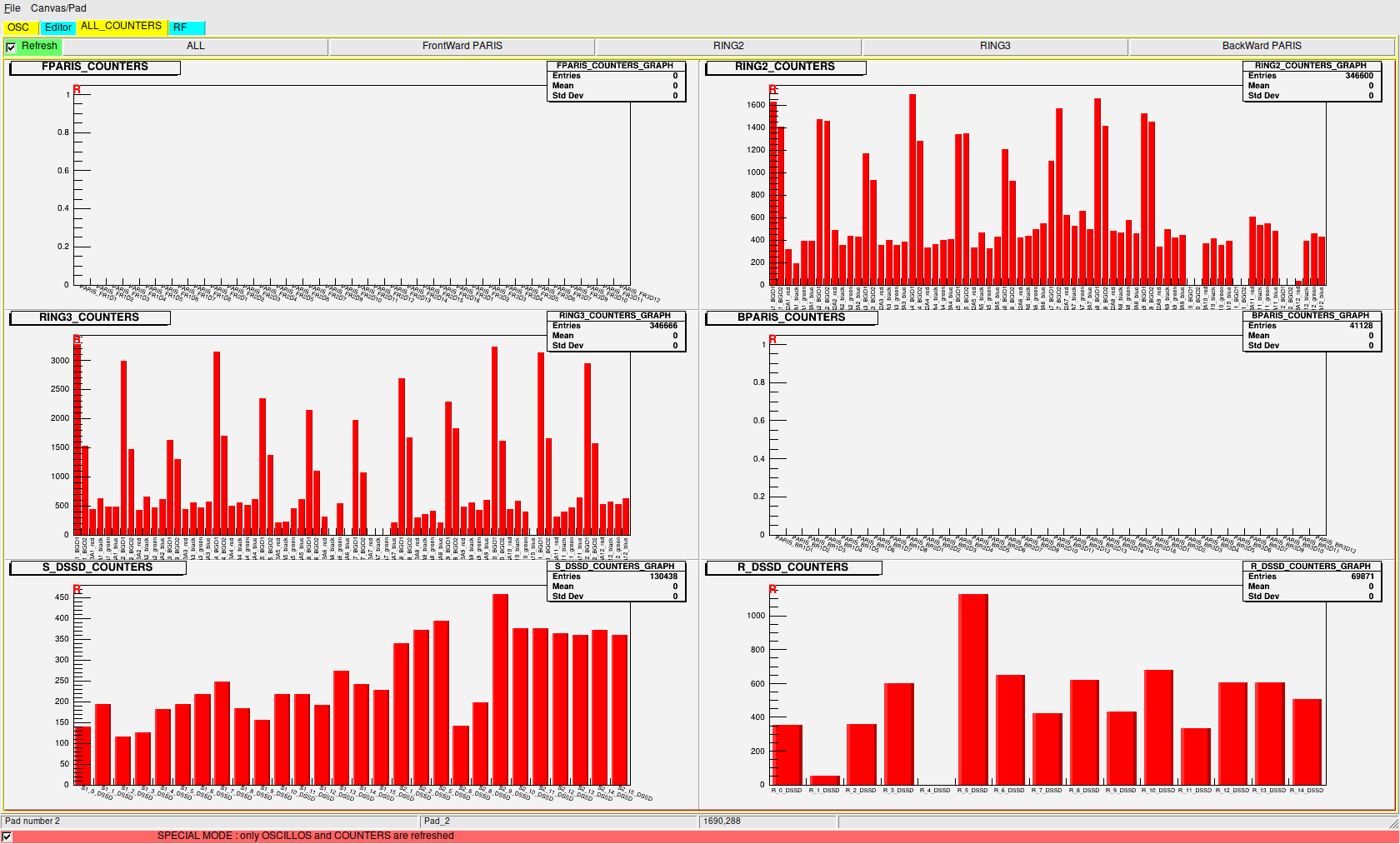Toggle the SPECIAL MODE checkbox in bottom bar
The height and width of the screenshot is (844, 1400).
(7, 837)
